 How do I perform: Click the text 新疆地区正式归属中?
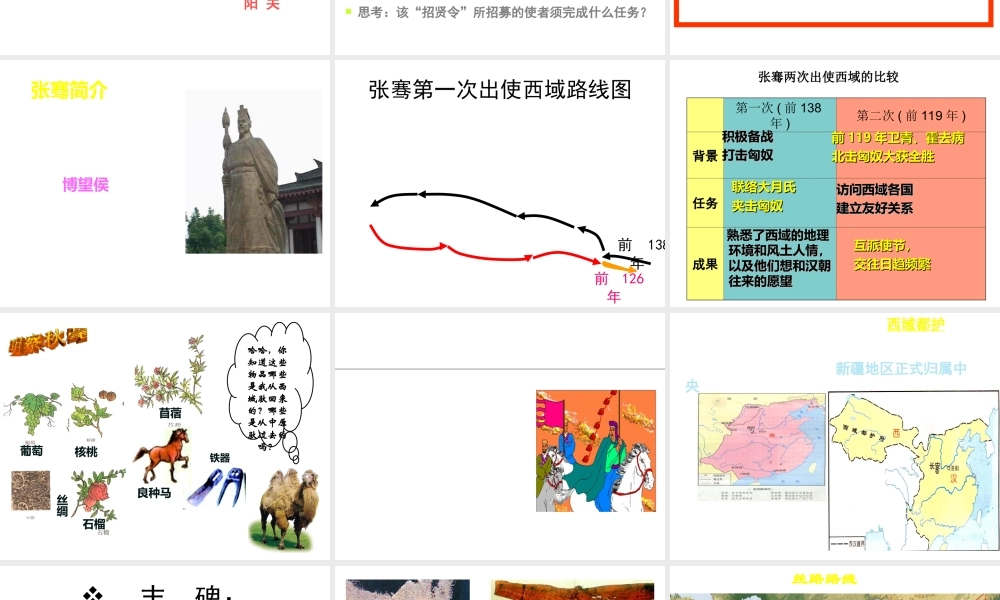pyautogui.click(x=901, y=369)
